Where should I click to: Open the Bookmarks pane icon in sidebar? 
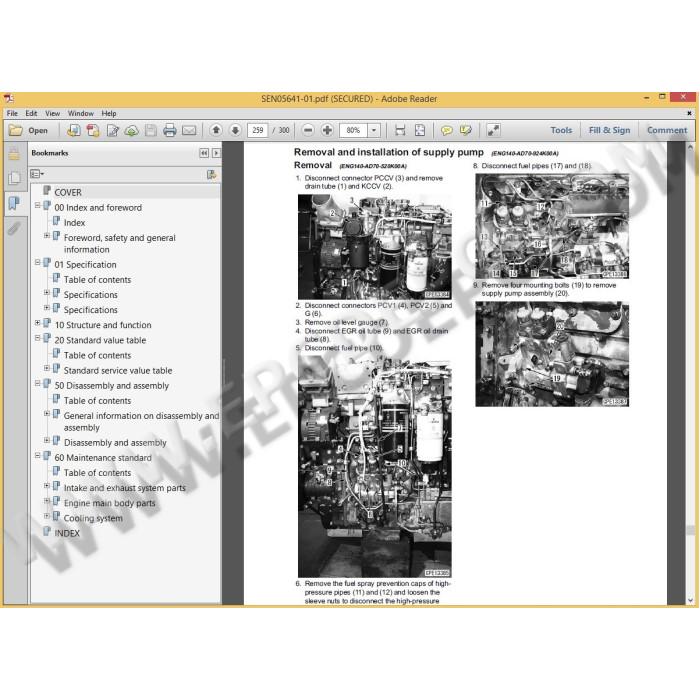pos(14,204)
